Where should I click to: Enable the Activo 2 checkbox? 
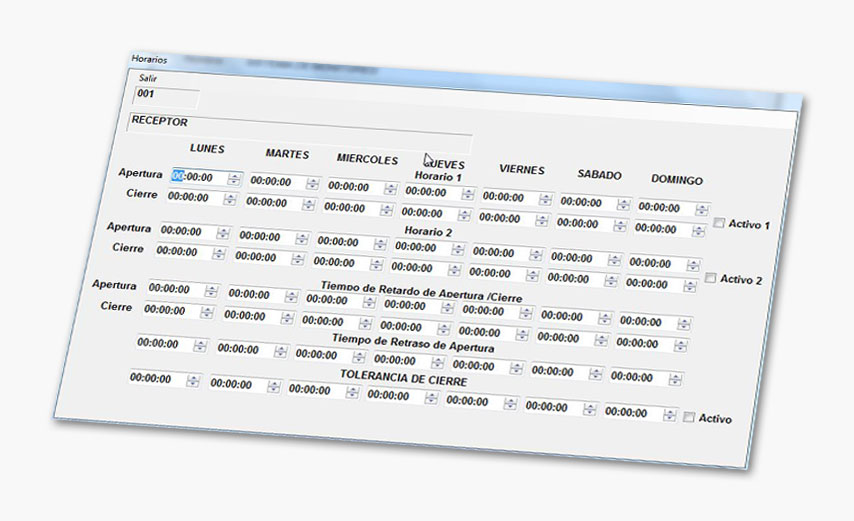(x=710, y=278)
